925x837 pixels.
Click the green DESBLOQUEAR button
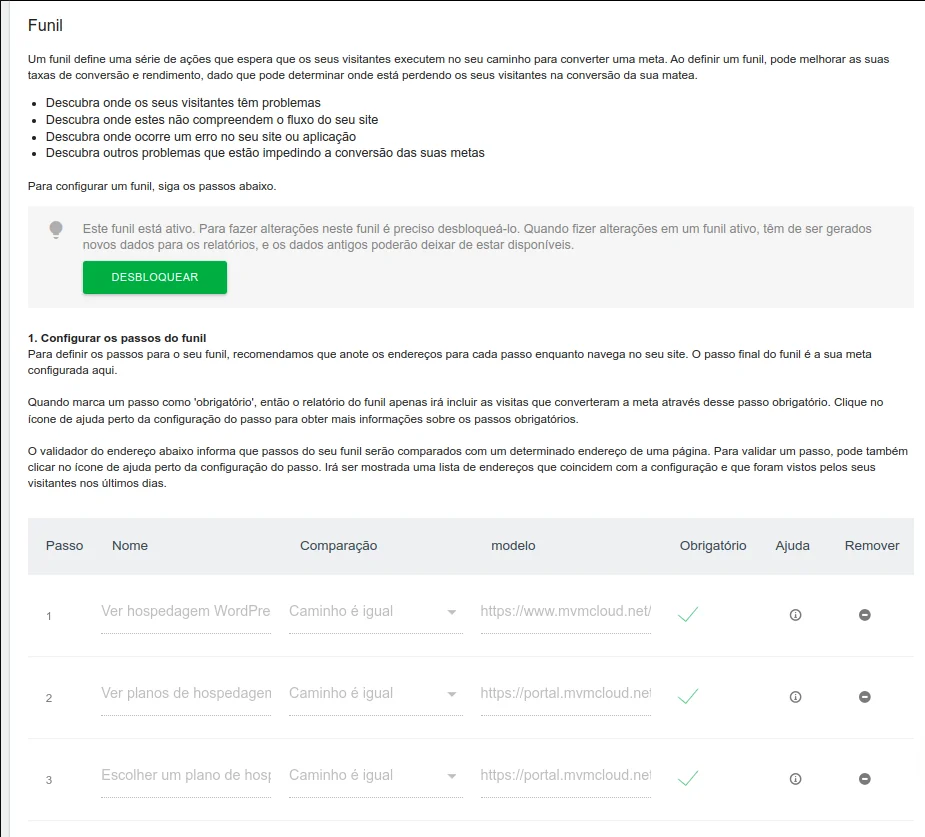[x=155, y=277]
